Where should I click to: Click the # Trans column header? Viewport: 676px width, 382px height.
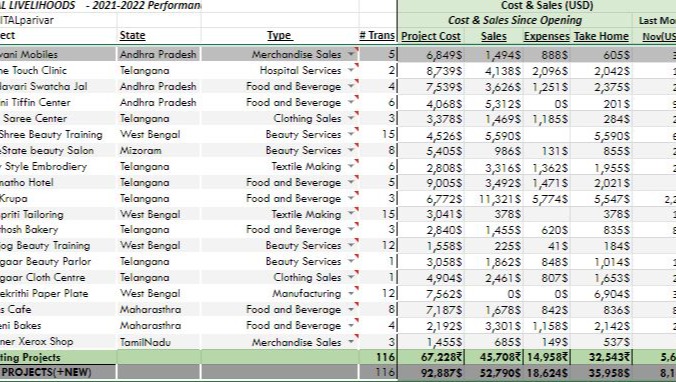[x=377, y=35]
